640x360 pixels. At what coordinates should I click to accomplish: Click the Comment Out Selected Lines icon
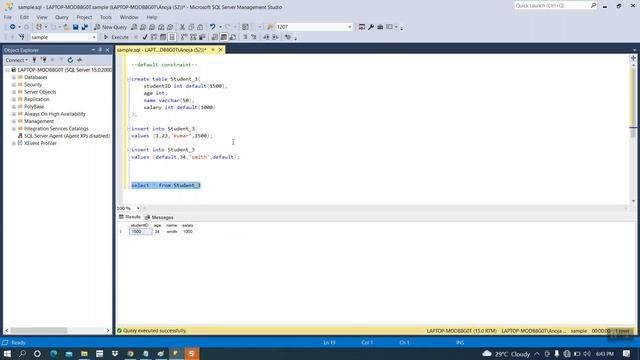click(245, 37)
